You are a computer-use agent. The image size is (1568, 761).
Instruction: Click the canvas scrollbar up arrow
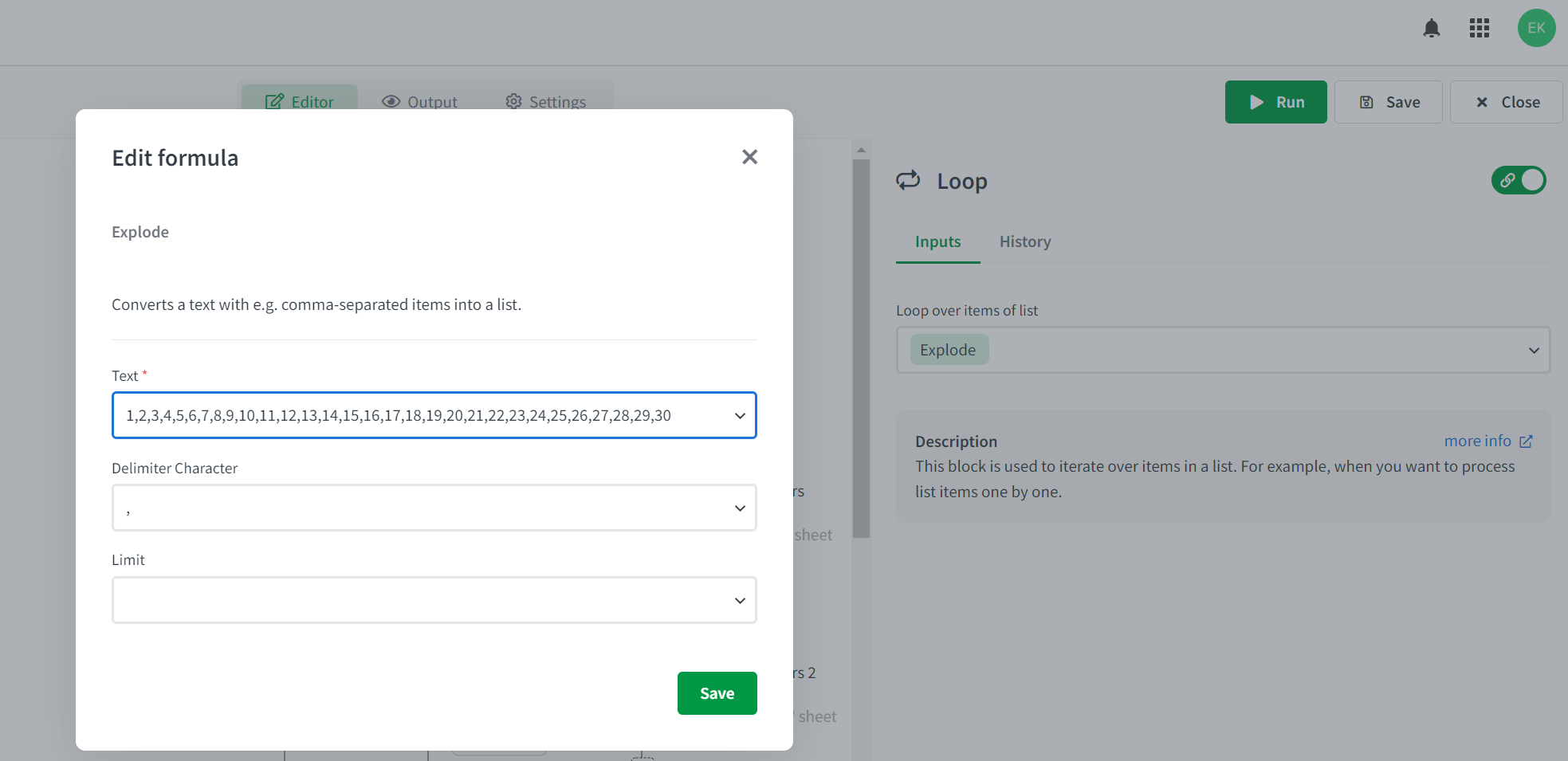861,150
